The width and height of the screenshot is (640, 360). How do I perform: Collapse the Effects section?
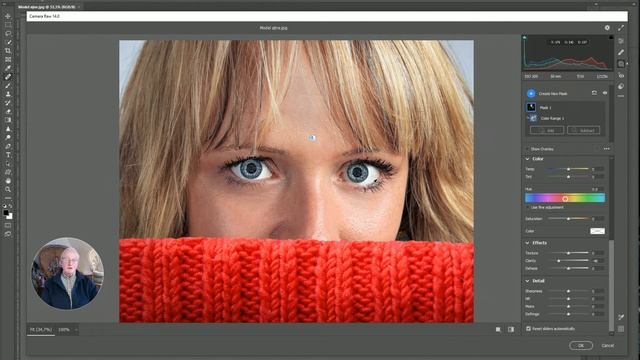(527, 243)
